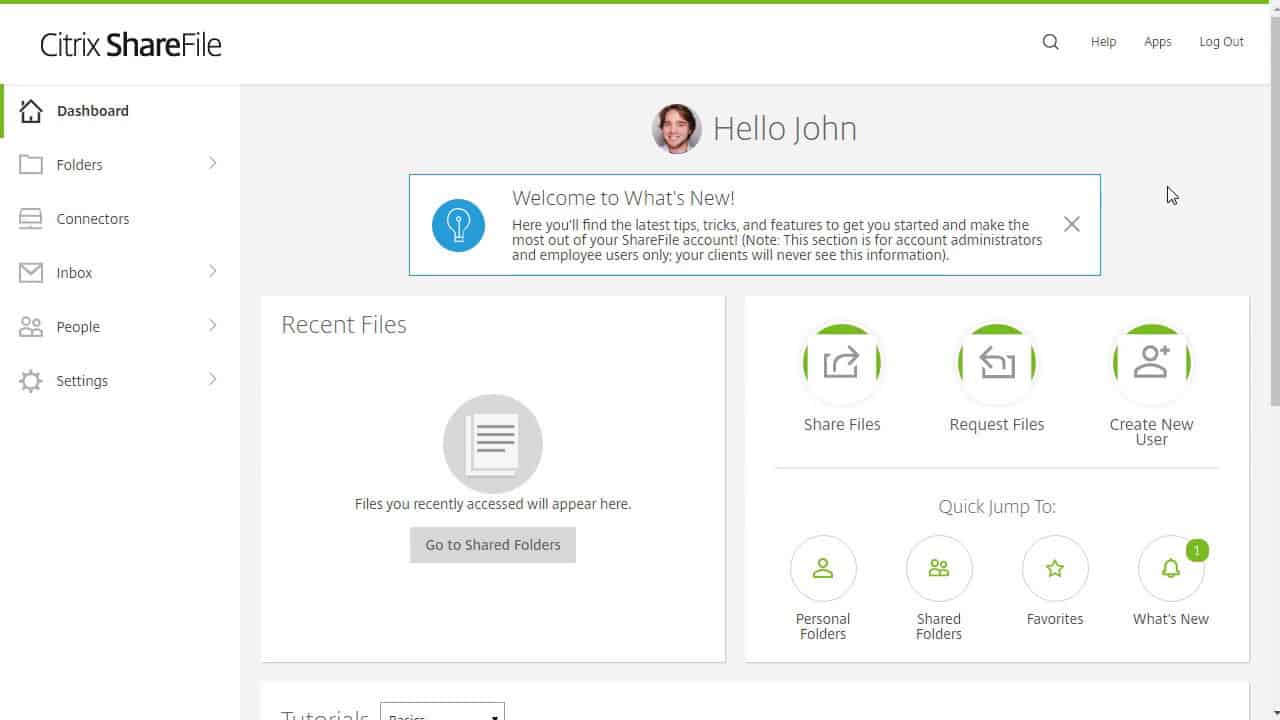Image resolution: width=1280 pixels, height=720 pixels.
Task: Open the Apps link
Action: (1158, 42)
